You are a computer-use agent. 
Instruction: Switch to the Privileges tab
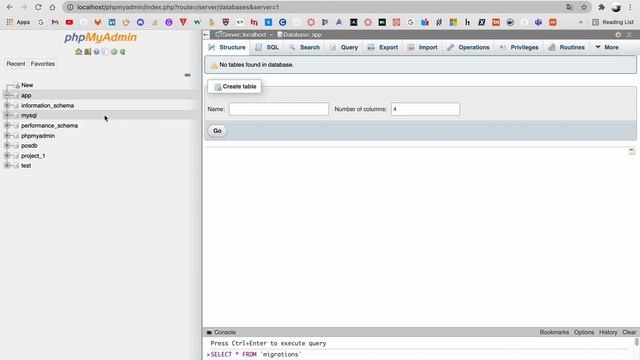pyautogui.click(x=519, y=47)
